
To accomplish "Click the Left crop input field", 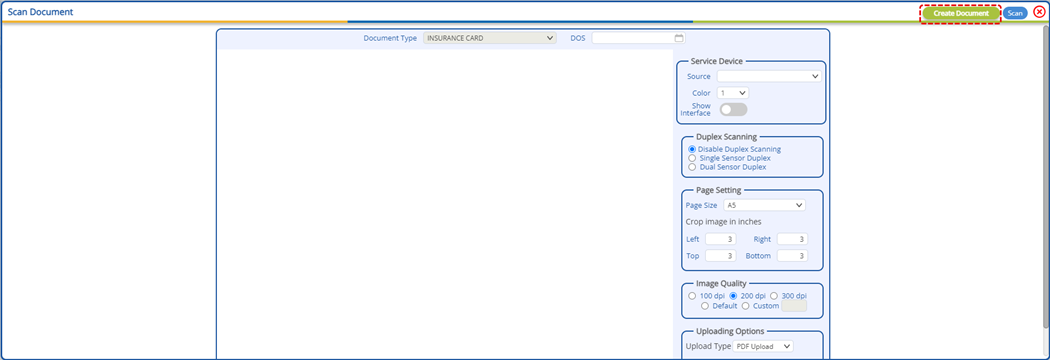I will pos(721,239).
